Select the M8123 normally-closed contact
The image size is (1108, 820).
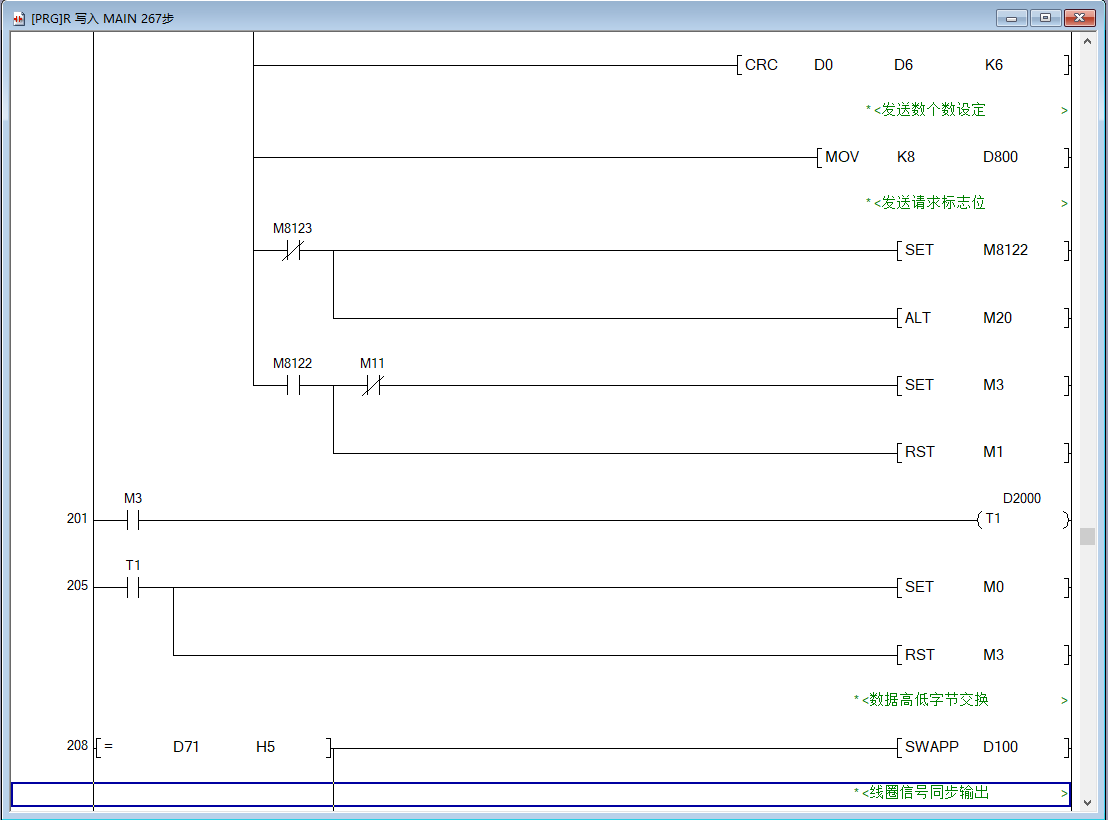[292, 250]
